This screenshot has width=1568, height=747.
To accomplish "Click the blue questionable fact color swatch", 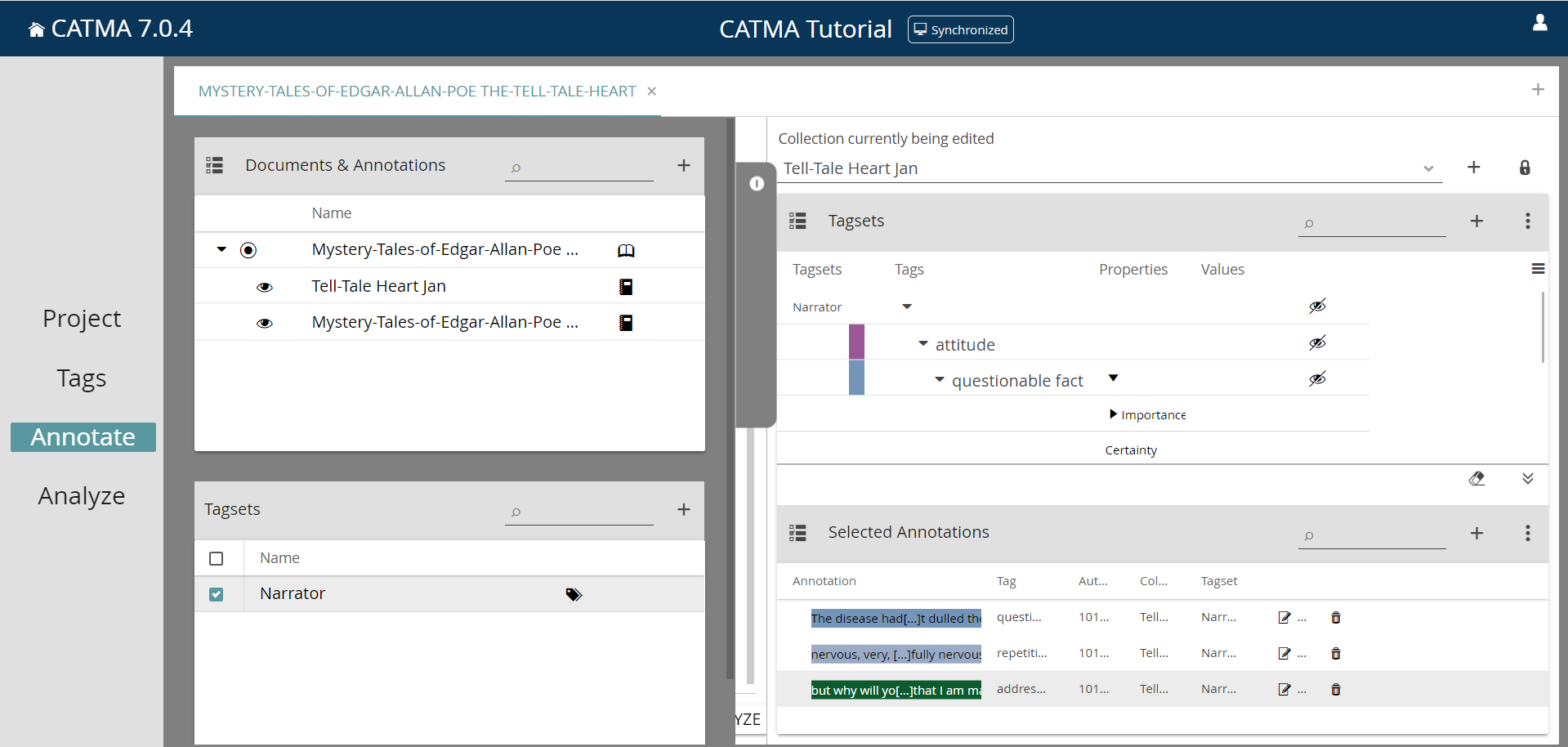I will tap(856, 378).
